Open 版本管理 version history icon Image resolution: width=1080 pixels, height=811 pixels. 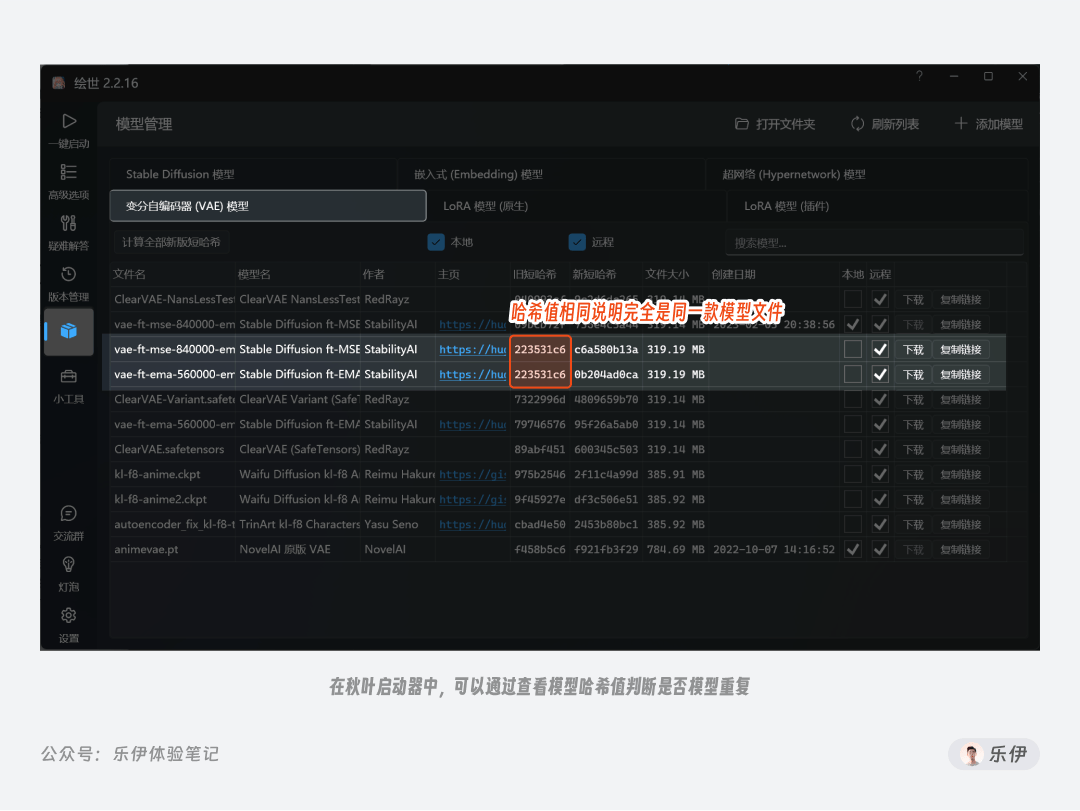click(68, 274)
